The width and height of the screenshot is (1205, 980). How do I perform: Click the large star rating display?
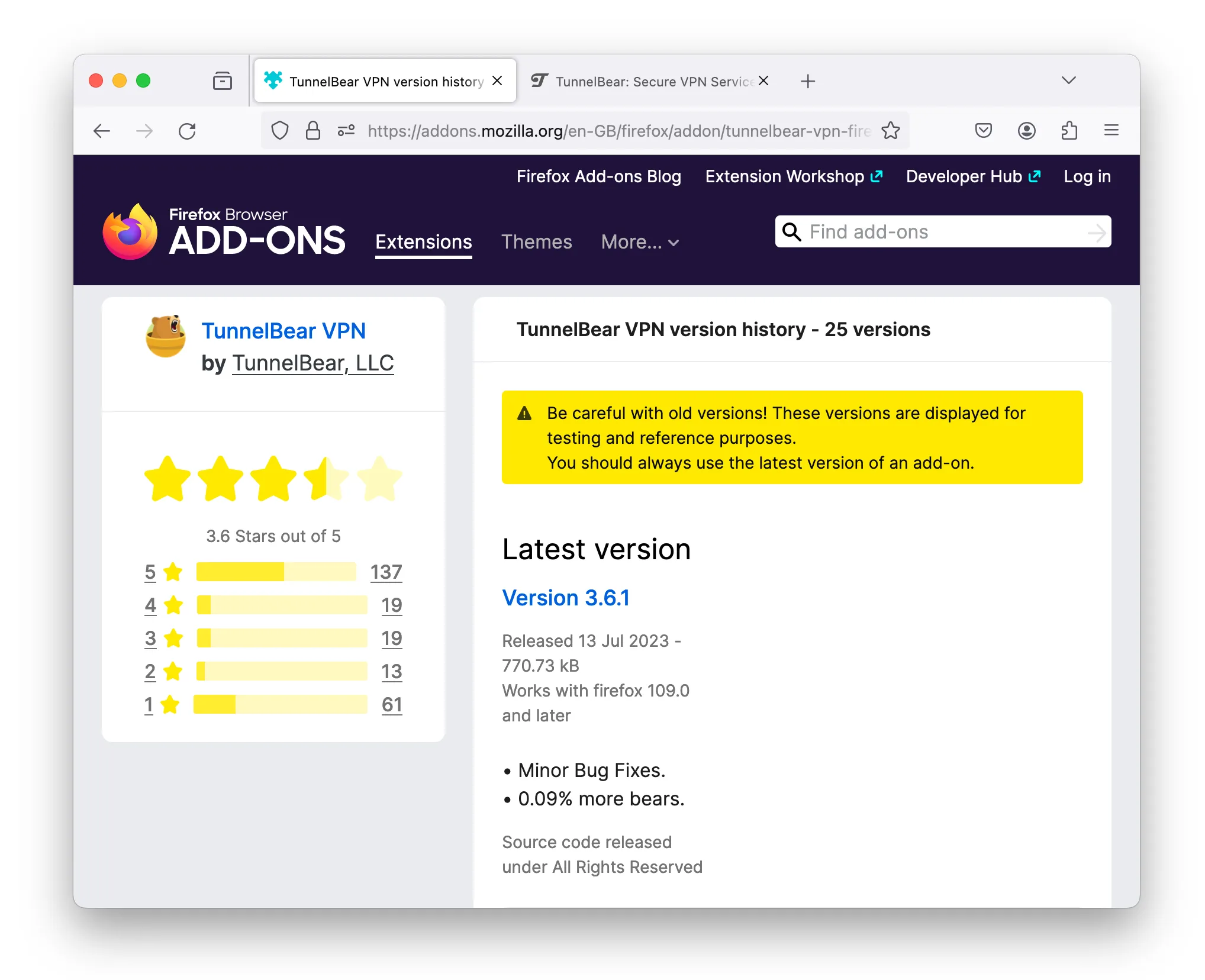[x=273, y=478]
